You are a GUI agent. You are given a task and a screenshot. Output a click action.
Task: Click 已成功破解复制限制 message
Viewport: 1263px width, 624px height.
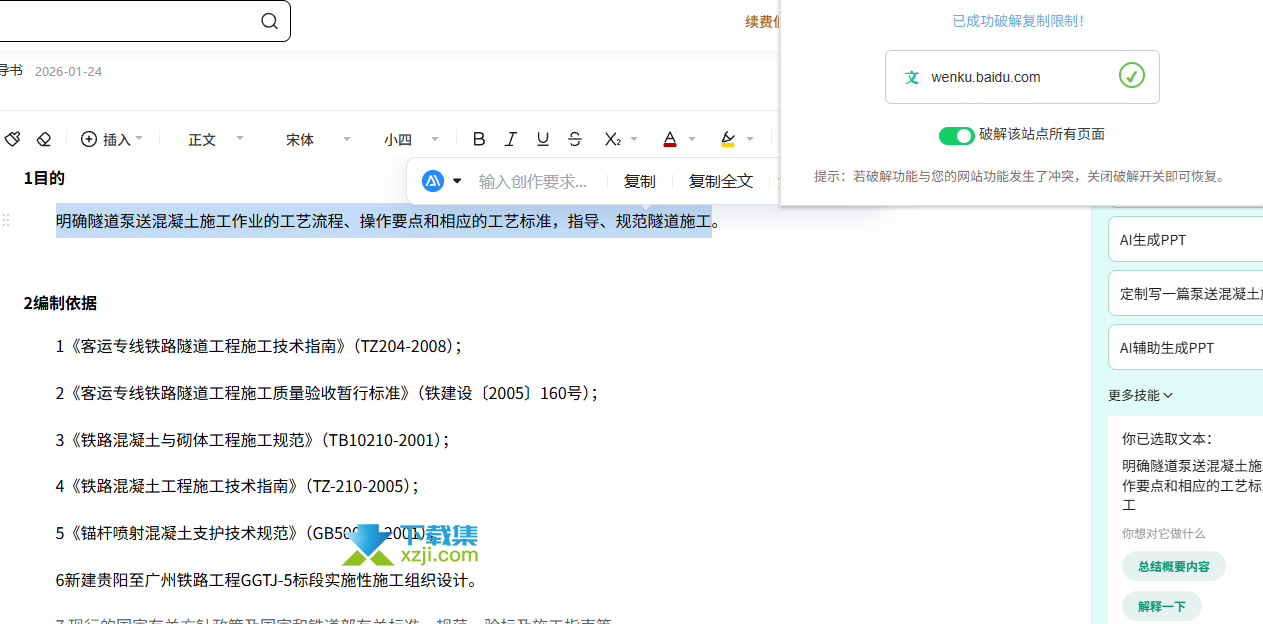pyautogui.click(x=1018, y=20)
